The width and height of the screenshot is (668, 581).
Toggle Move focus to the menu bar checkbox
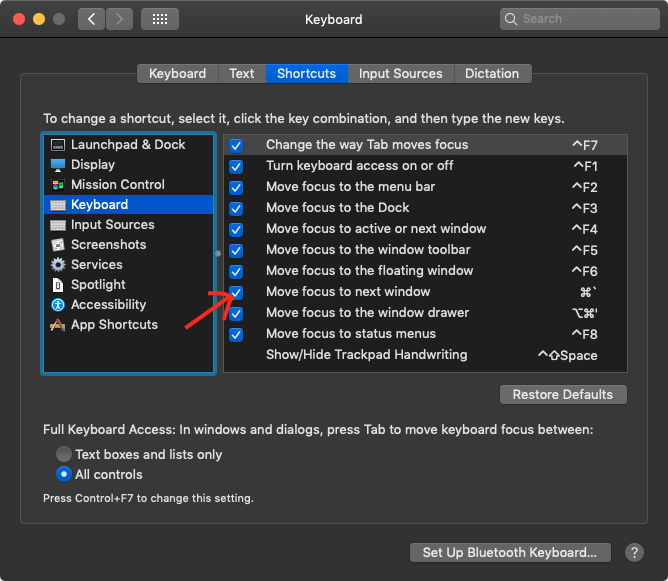click(x=236, y=187)
